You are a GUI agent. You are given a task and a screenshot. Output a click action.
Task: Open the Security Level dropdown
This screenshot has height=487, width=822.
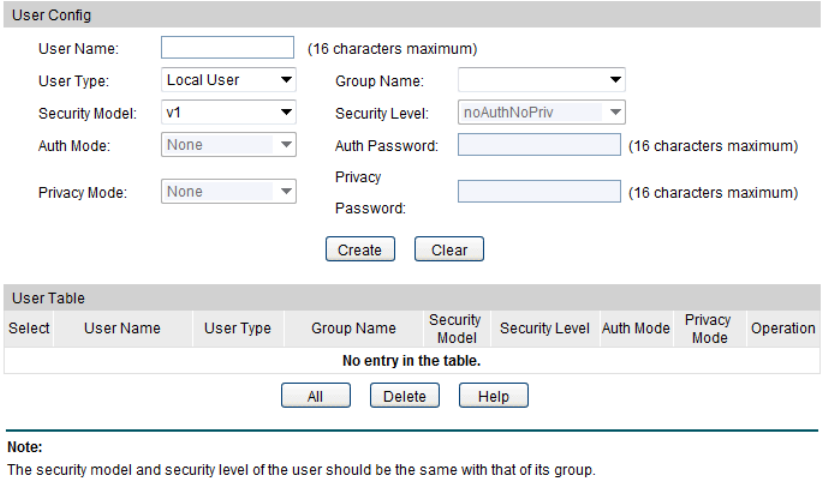[x=540, y=113]
